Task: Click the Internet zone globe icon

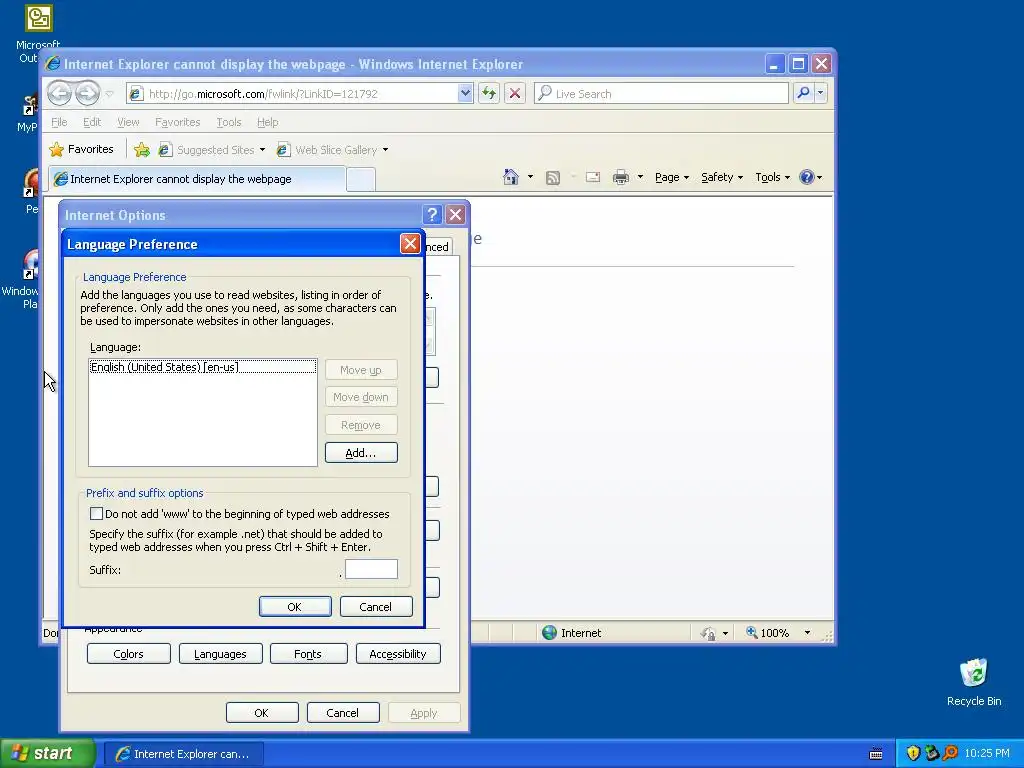Action: [x=550, y=632]
